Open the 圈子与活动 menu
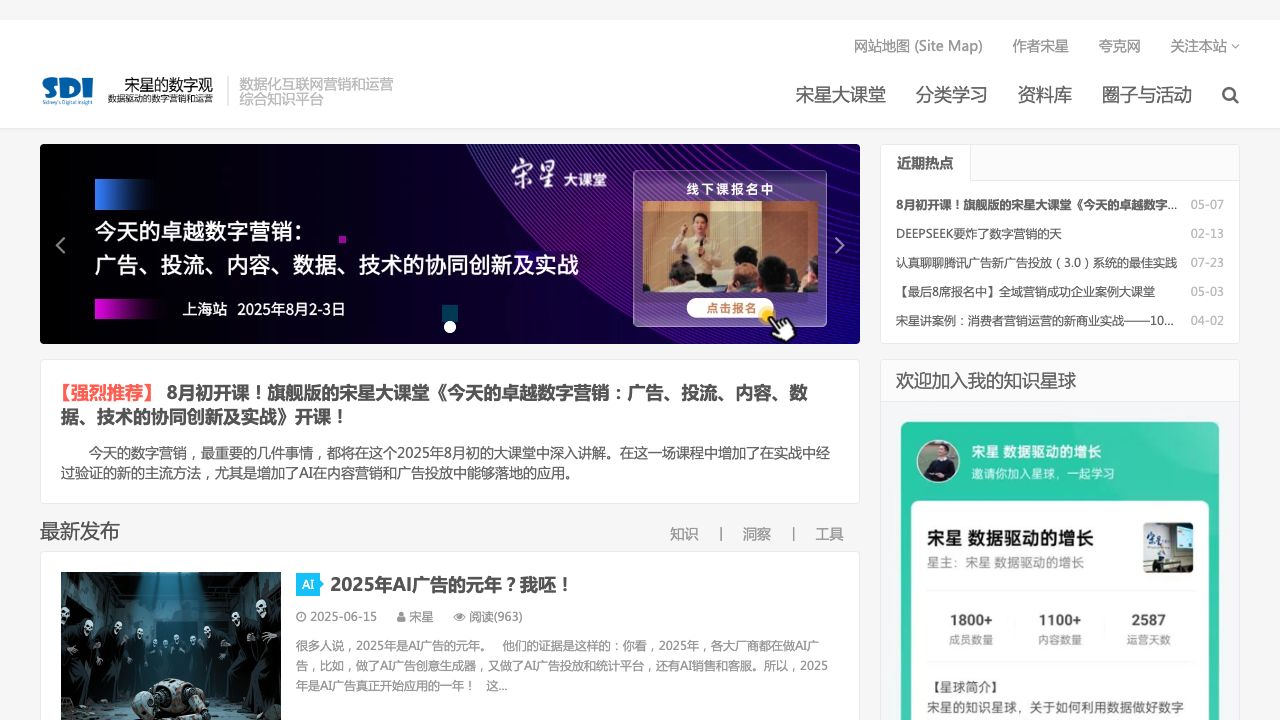The image size is (1280, 720). point(1146,95)
